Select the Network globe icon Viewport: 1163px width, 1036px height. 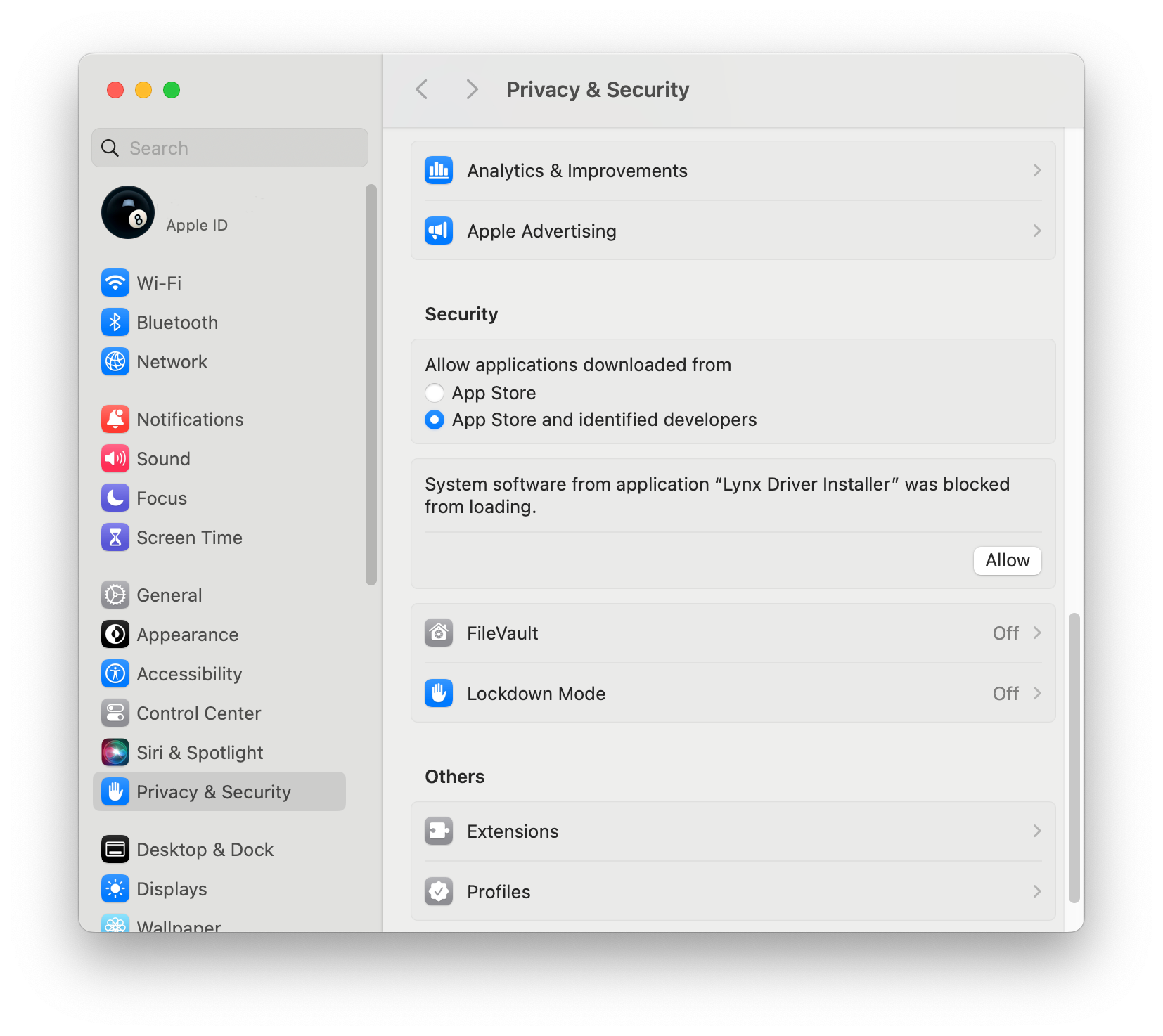[115, 362]
